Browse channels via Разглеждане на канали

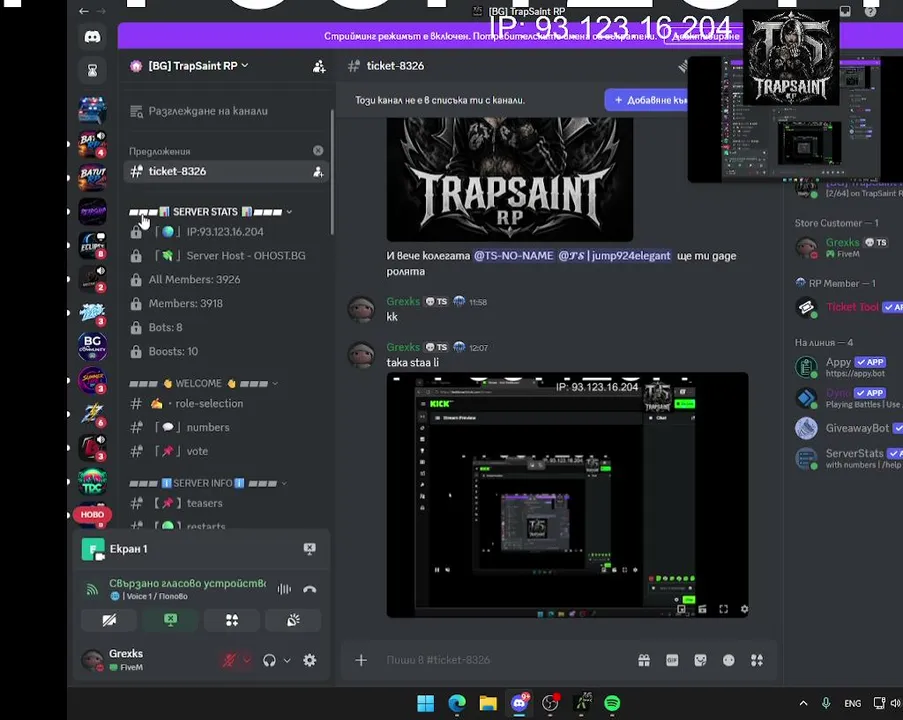pyautogui.click(x=226, y=111)
